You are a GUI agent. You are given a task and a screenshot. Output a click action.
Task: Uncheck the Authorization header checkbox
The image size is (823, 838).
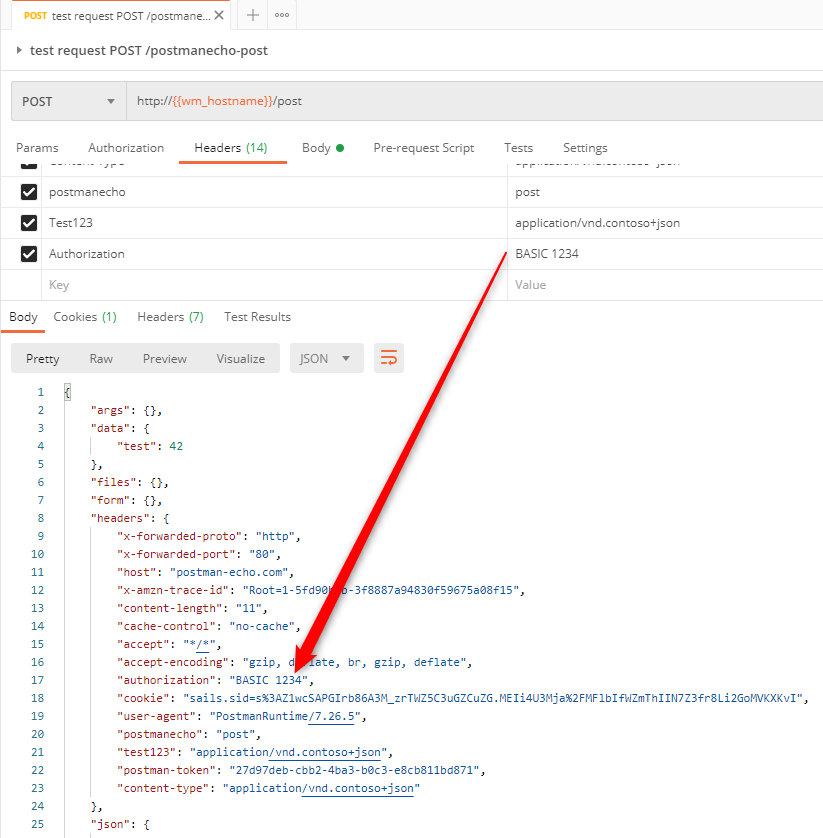click(x=29, y=254)
